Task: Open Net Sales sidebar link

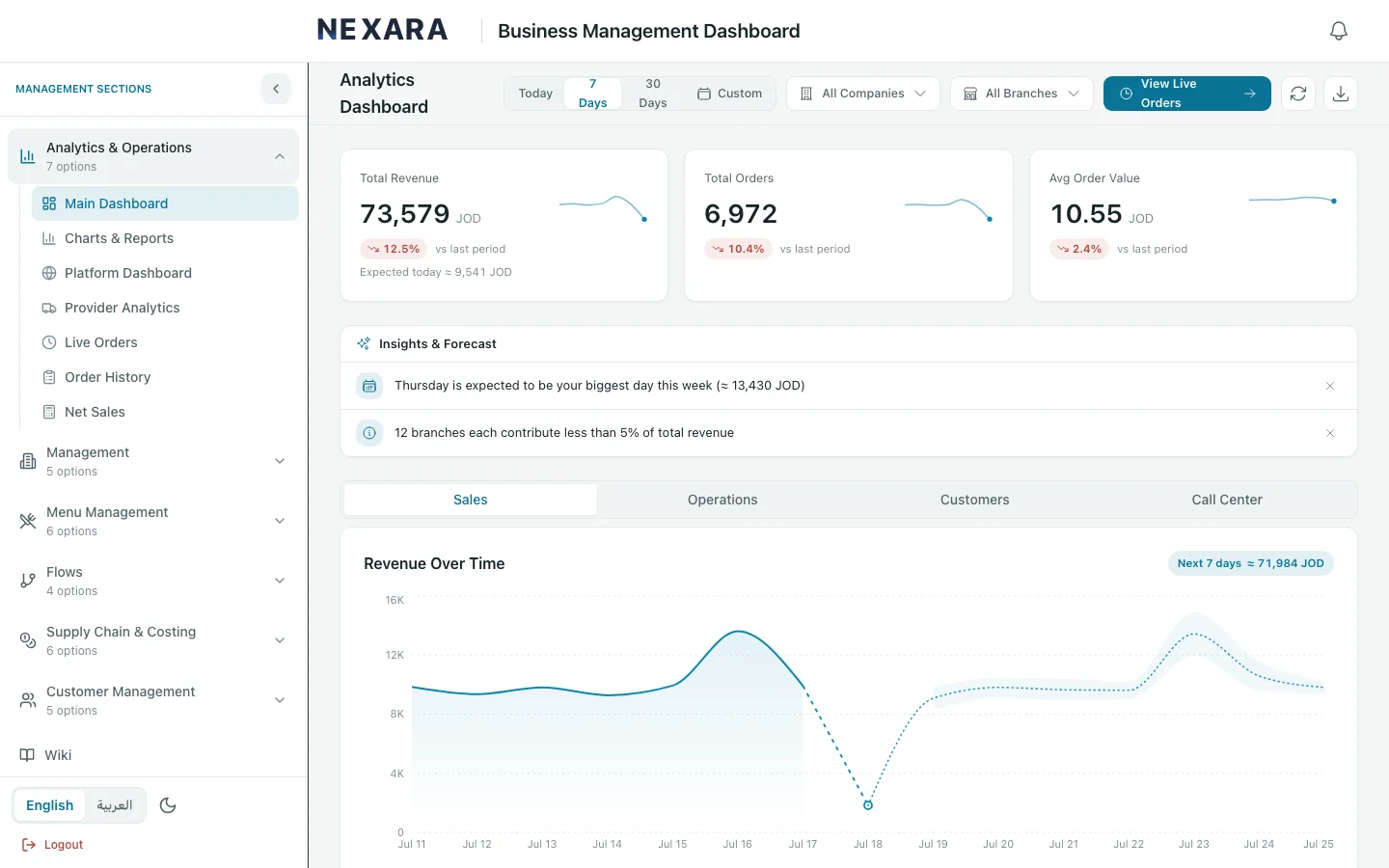Action: 165,412
